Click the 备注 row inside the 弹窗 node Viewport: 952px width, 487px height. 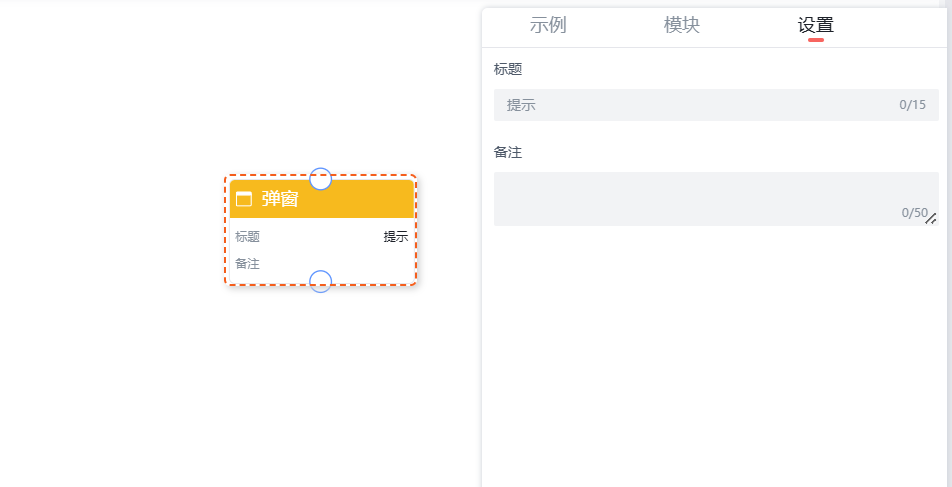coord(248,264)
